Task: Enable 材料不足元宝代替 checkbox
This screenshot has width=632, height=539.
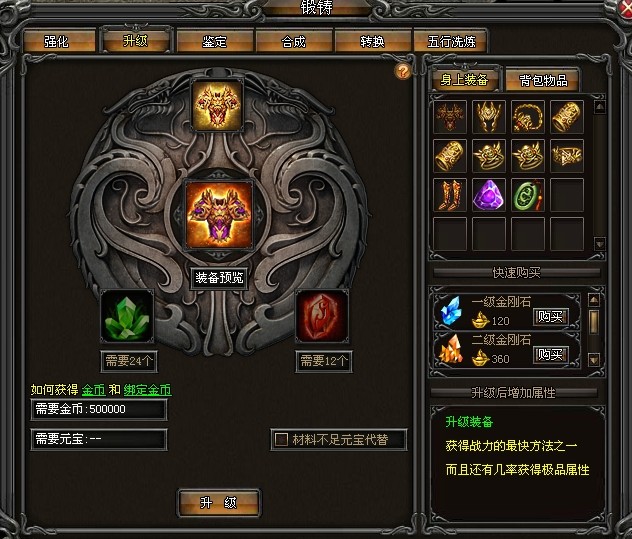Action: click(281, 439)
